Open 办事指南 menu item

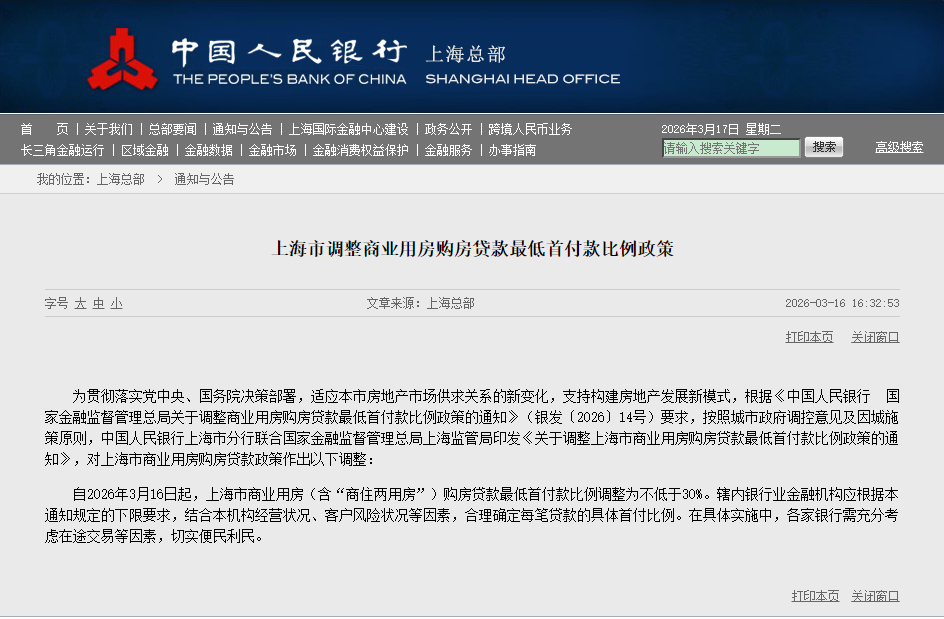pos(512,150)
